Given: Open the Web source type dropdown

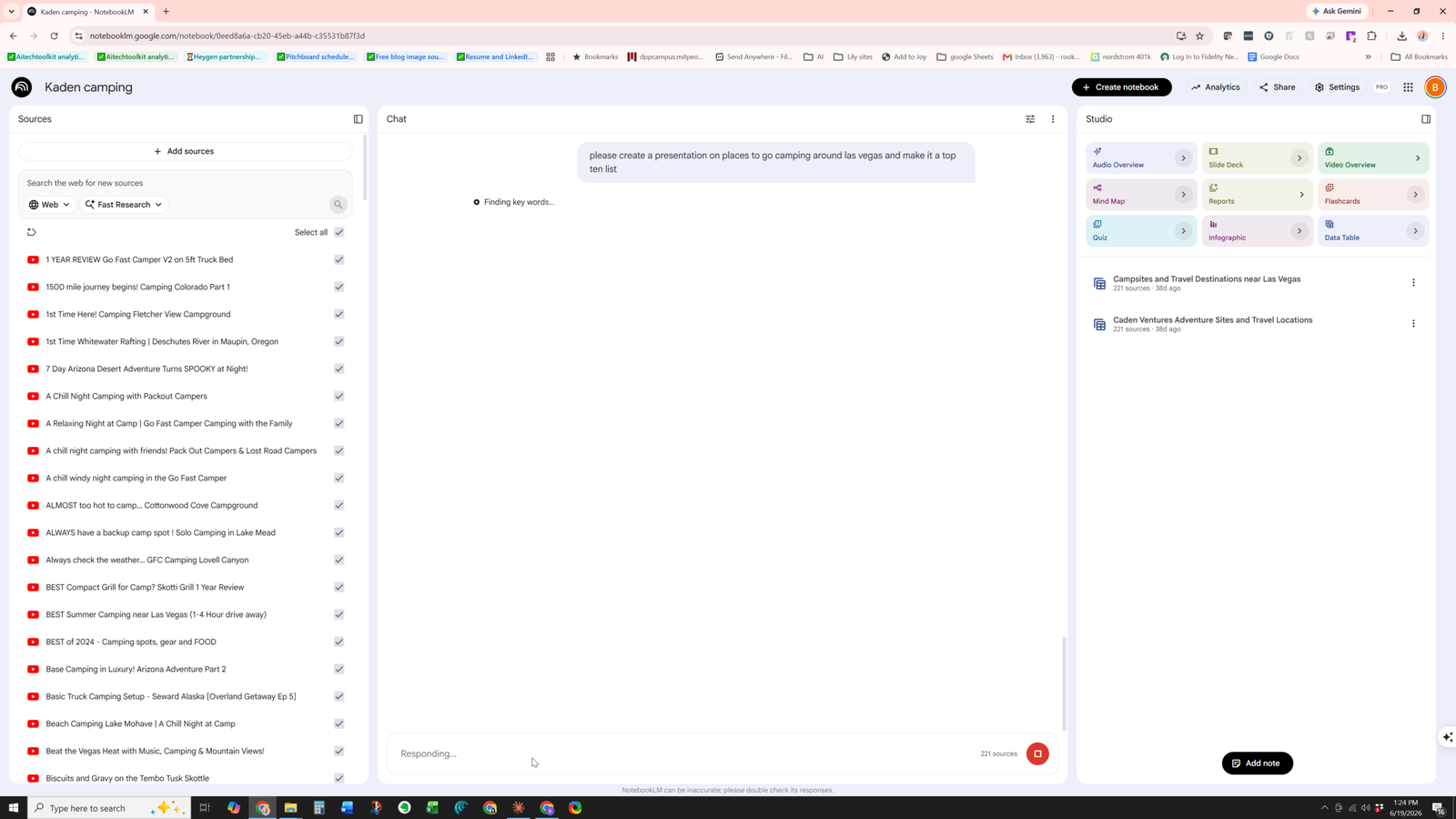Looking at the screenshot, I should 49,205.
